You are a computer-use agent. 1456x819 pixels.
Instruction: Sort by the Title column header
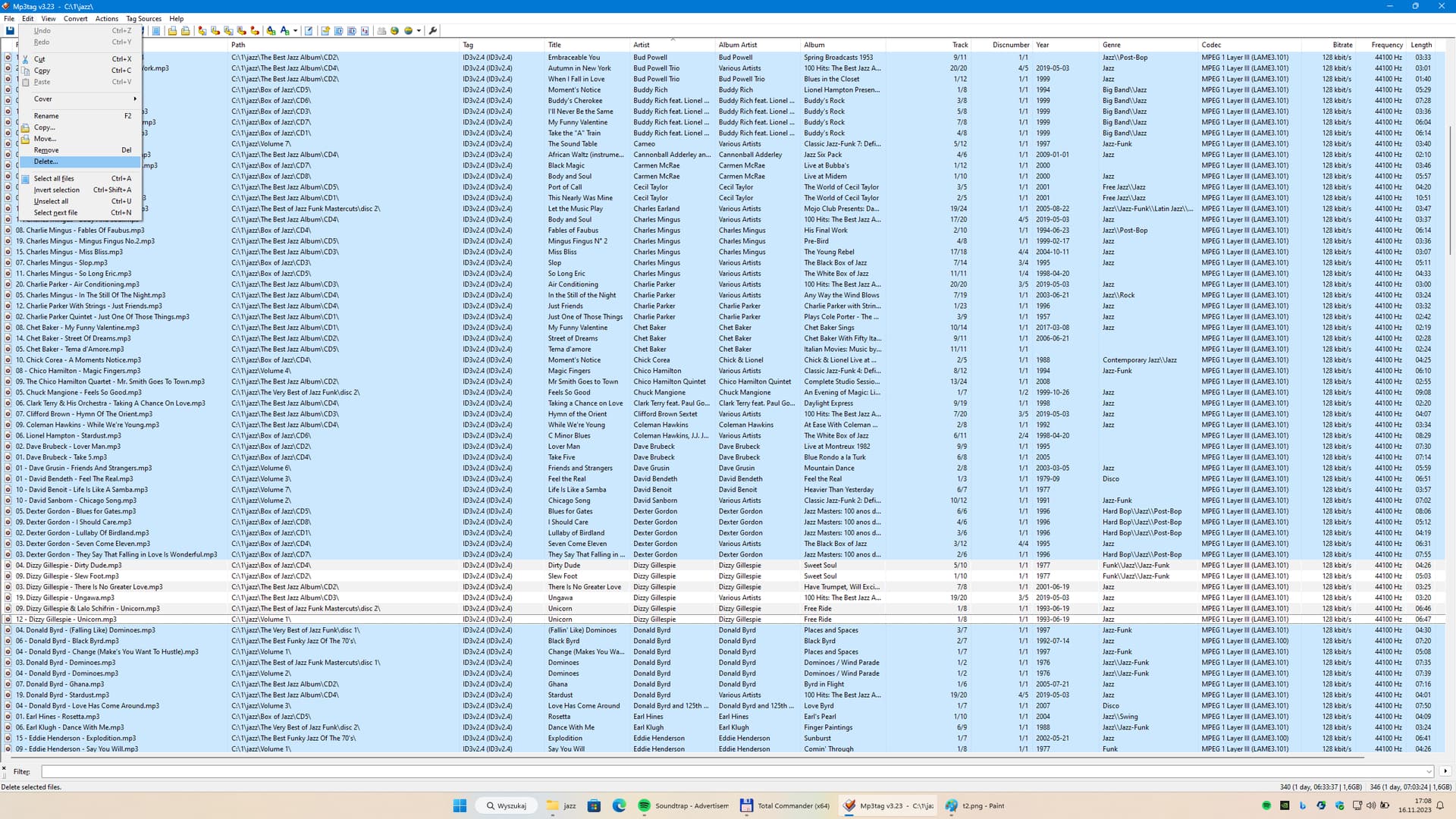[x=587, y=45]
